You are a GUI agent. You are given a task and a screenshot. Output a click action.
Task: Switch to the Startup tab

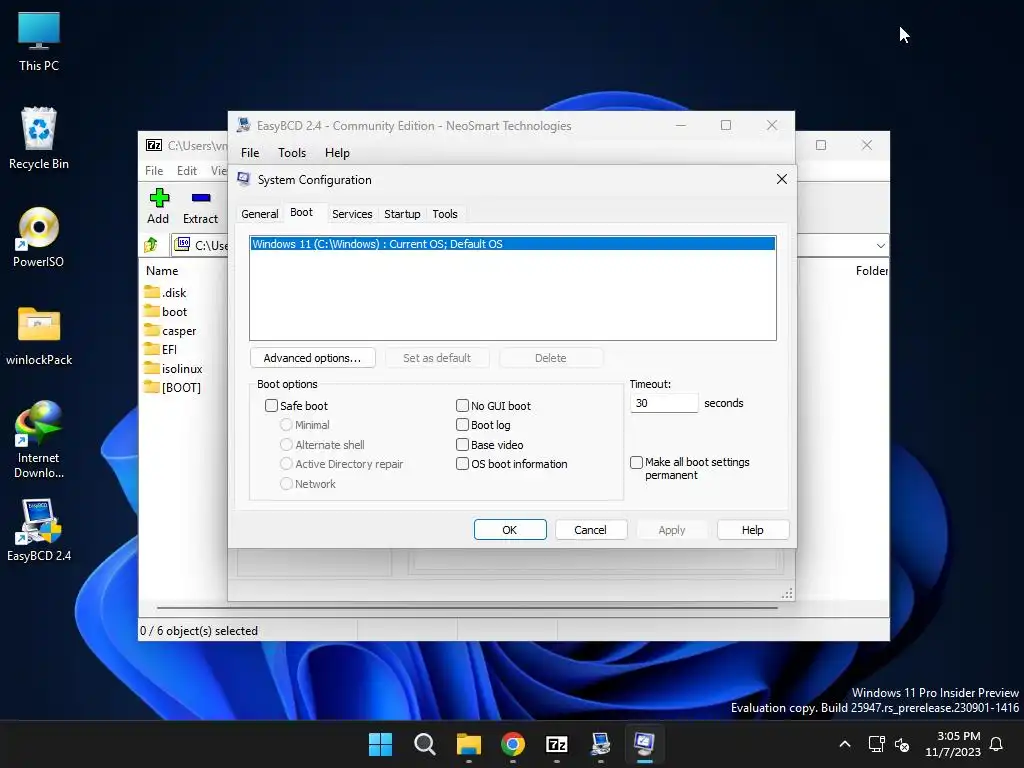[x=402, y=214]
